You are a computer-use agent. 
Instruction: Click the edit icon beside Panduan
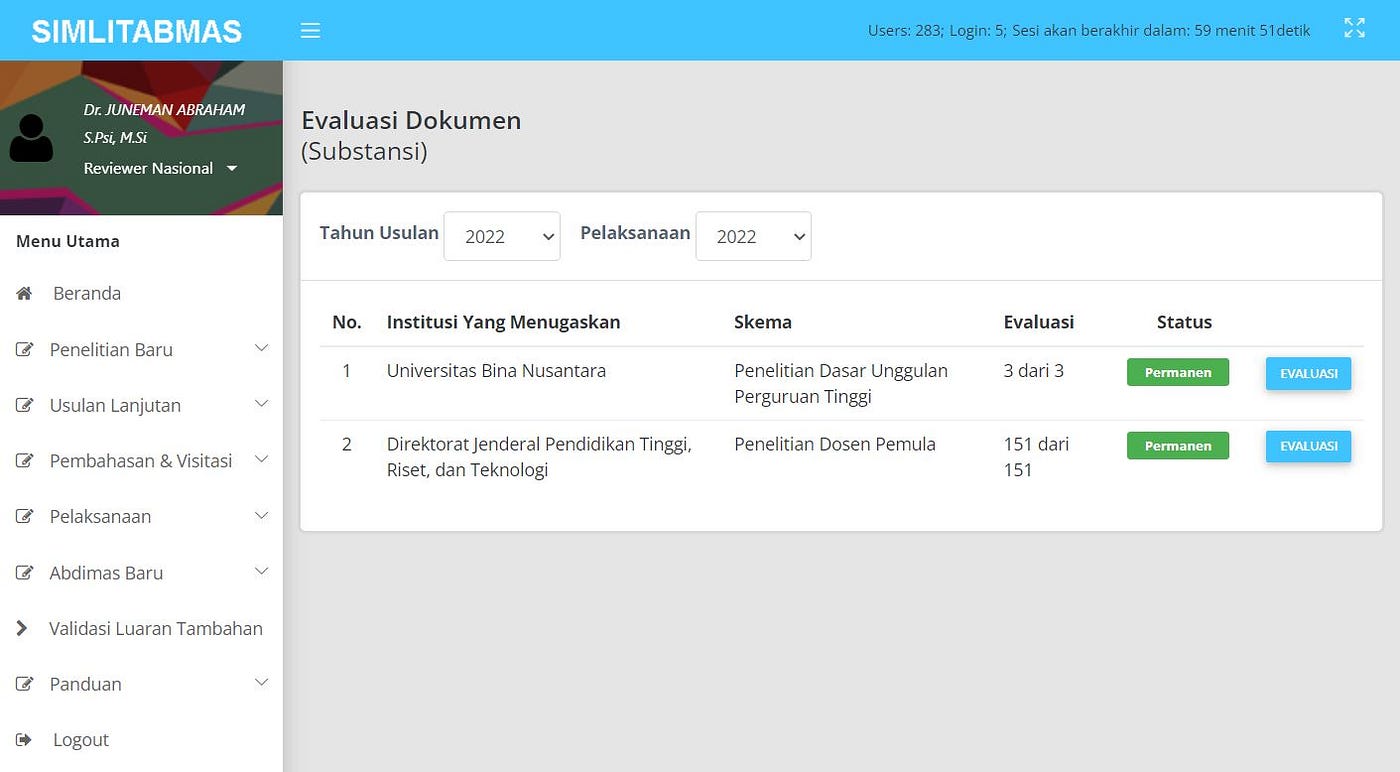(24, 684)
